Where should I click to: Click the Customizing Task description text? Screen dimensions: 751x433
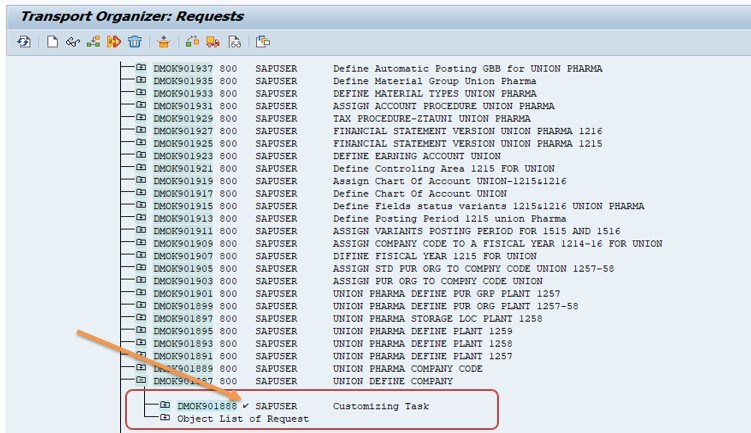click(x=380, y=406)
